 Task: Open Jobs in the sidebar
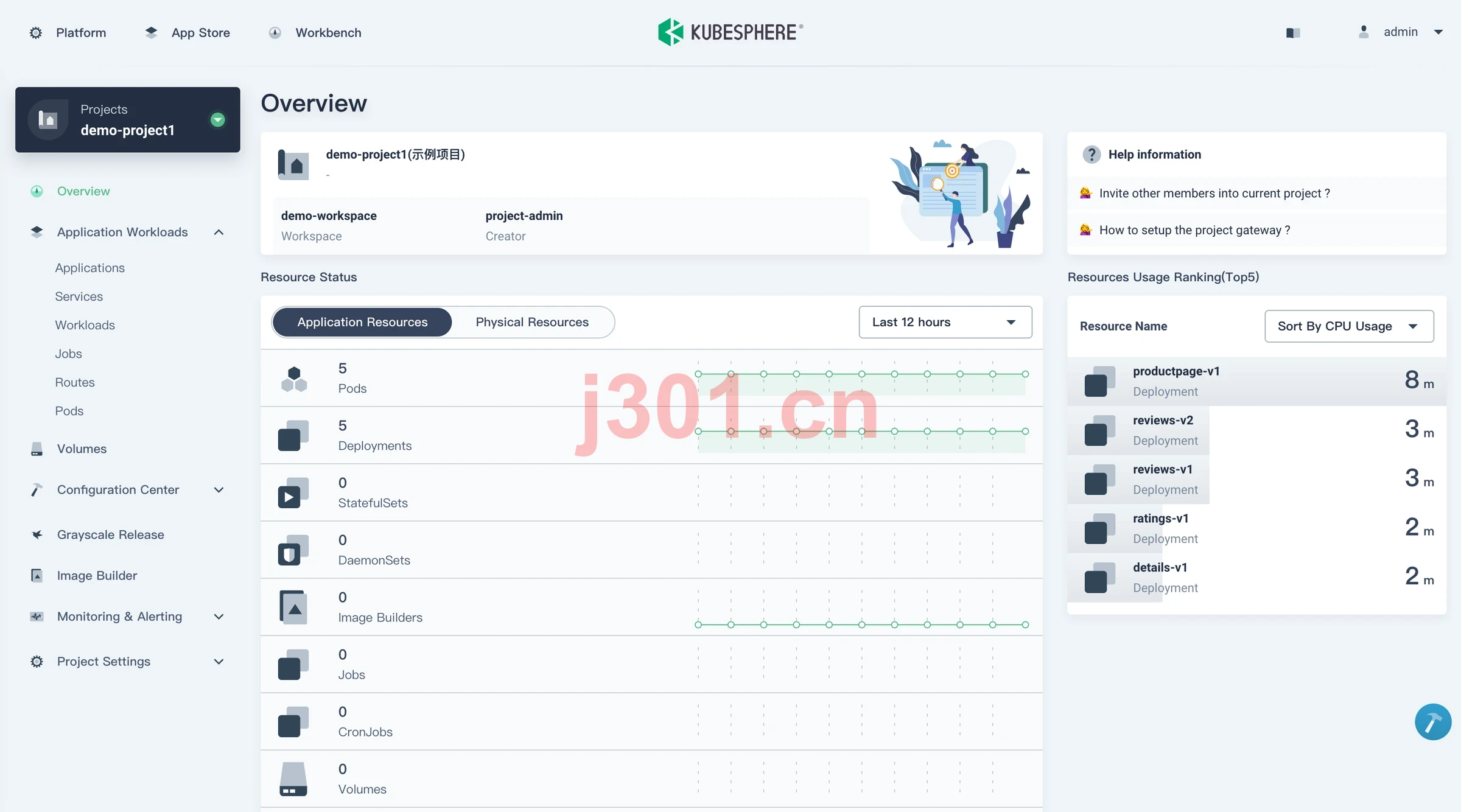coord(68,354)
